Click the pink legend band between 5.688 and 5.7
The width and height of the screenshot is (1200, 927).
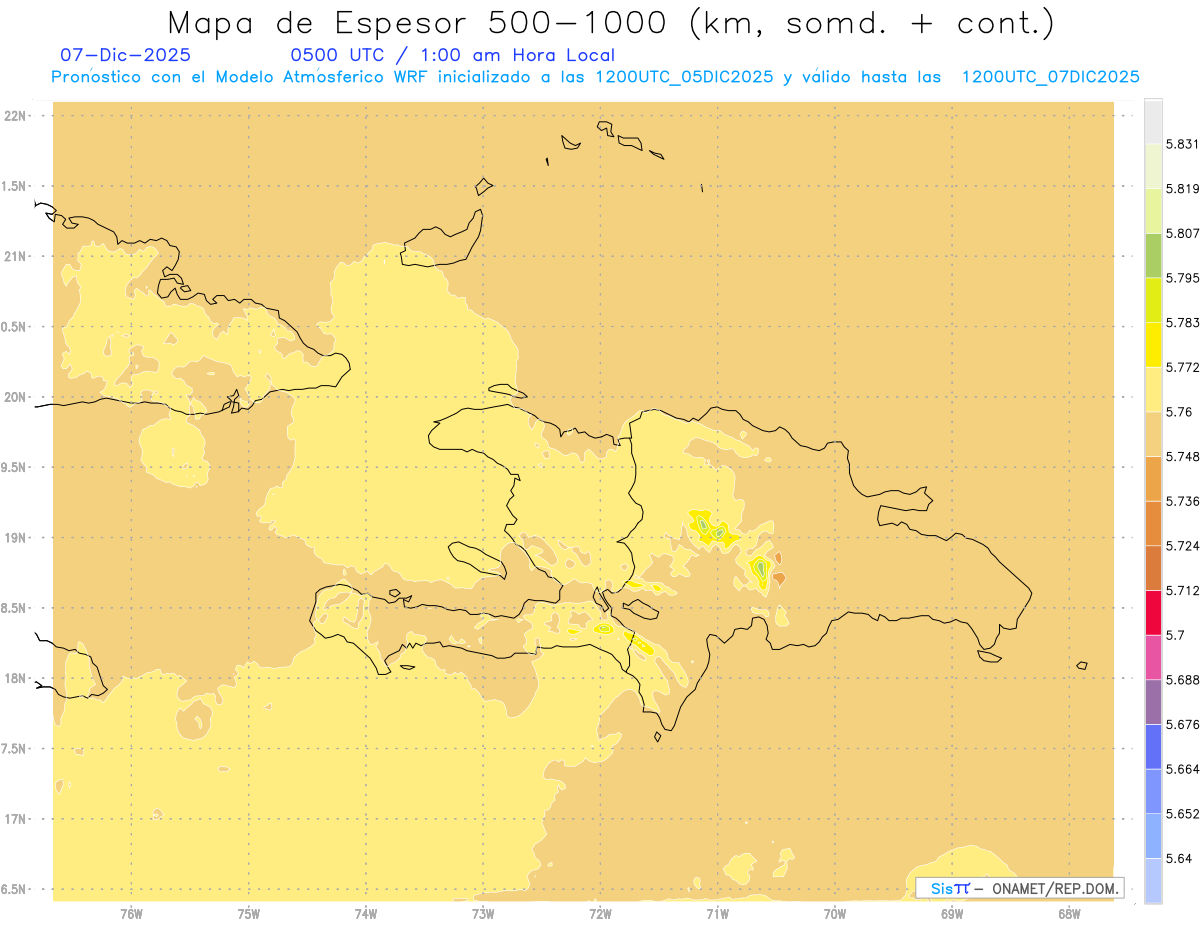1153,656
